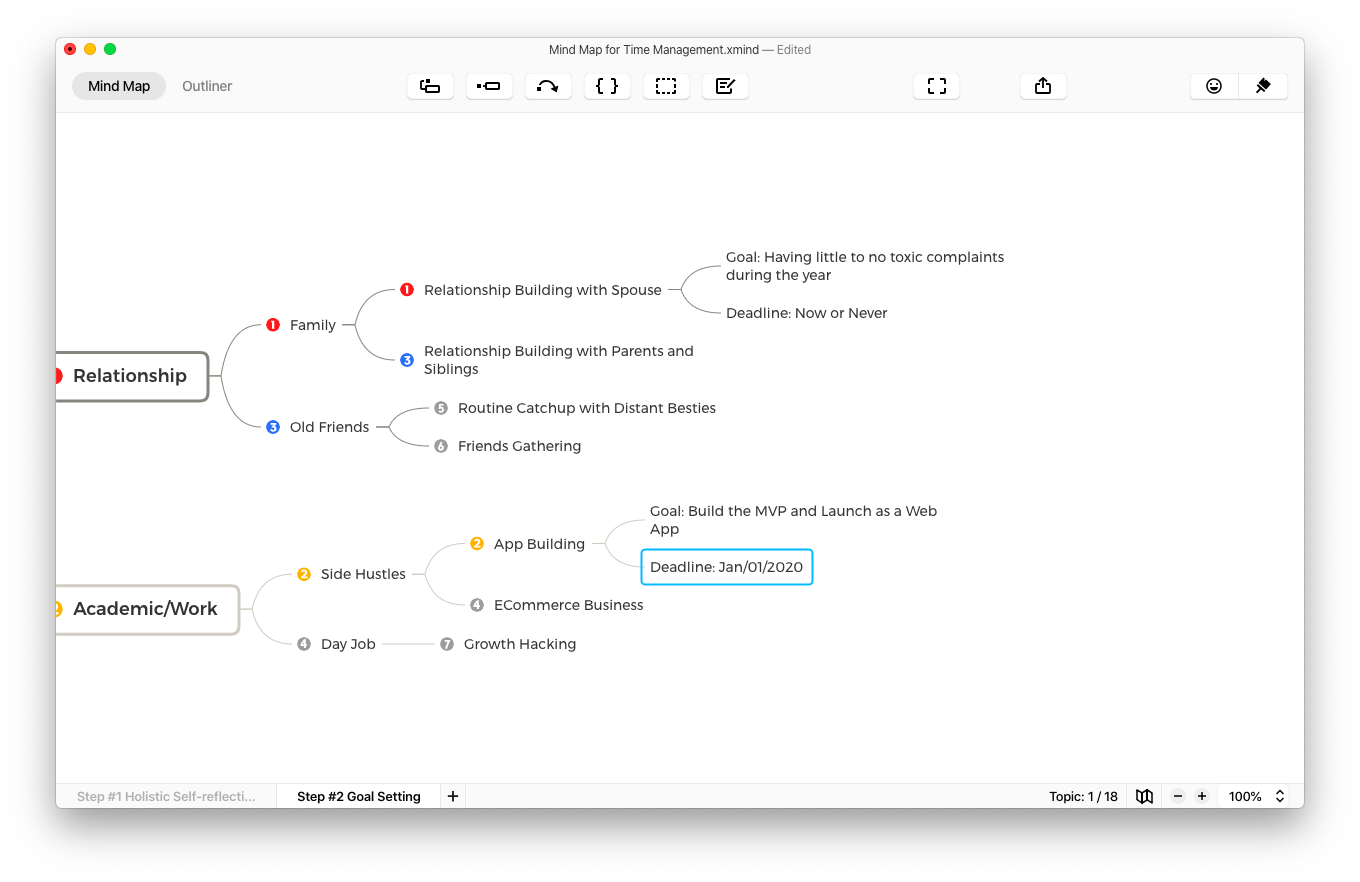Open the emoji Marker panel
Screen dimensions: 1360x882
click(1214, 86)
